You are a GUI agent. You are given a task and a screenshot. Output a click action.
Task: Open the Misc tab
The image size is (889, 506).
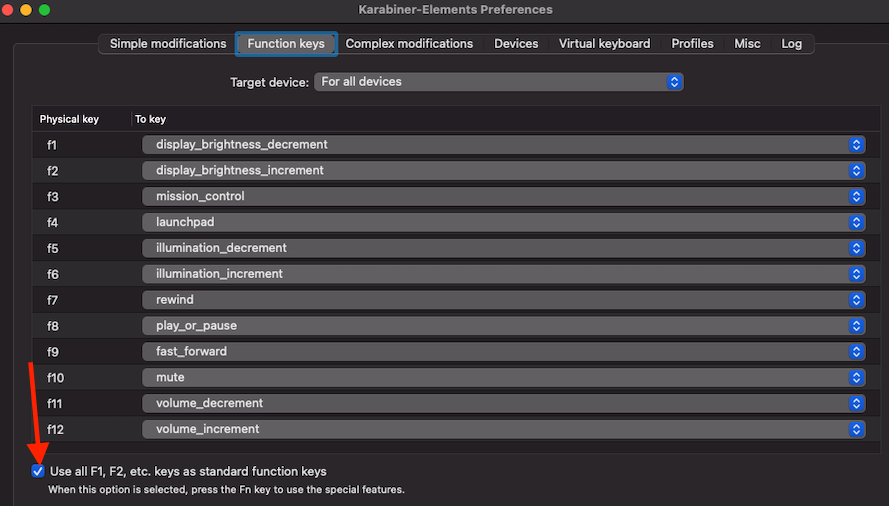747,44
